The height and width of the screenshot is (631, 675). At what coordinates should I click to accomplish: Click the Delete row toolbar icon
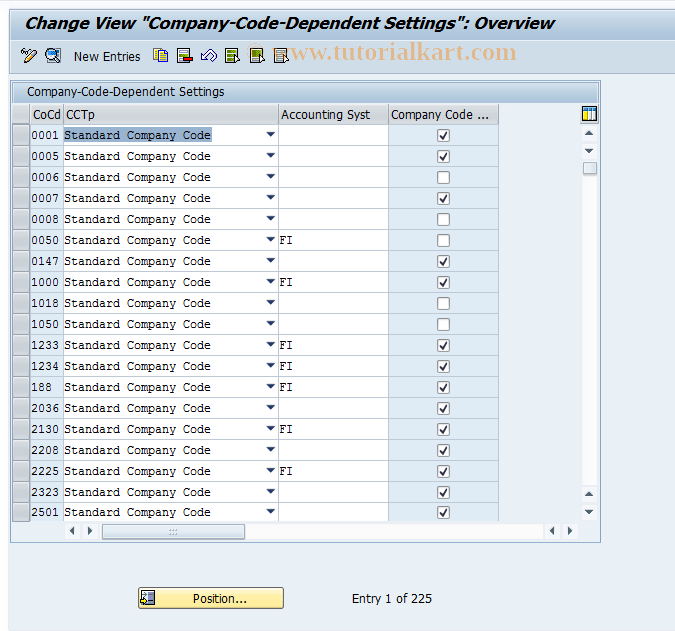pos(184,56)
